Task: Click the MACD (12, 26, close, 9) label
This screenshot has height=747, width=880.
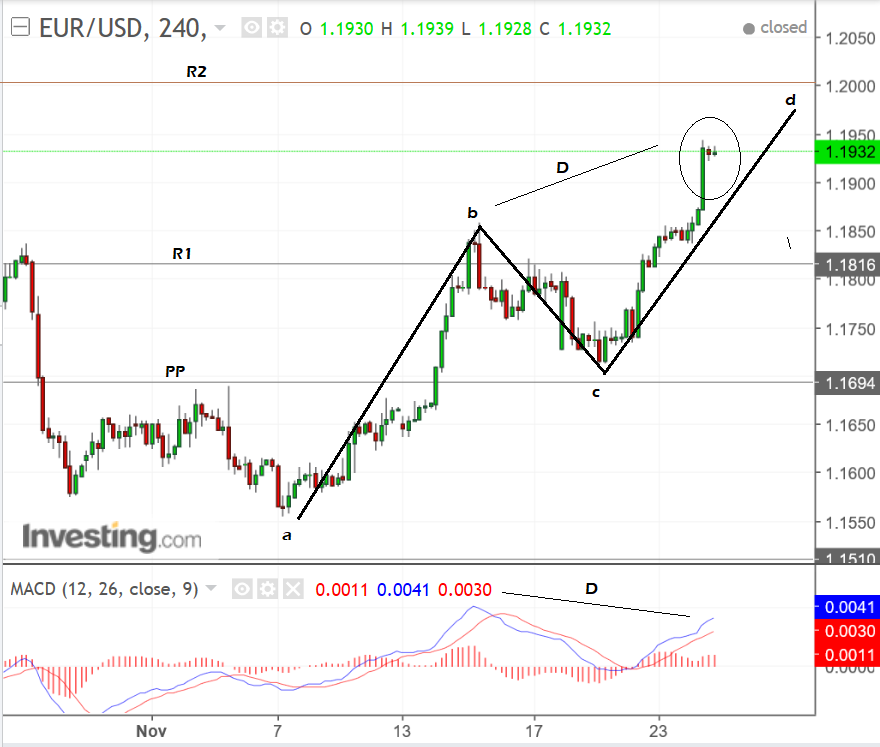Action: point(104,589)
